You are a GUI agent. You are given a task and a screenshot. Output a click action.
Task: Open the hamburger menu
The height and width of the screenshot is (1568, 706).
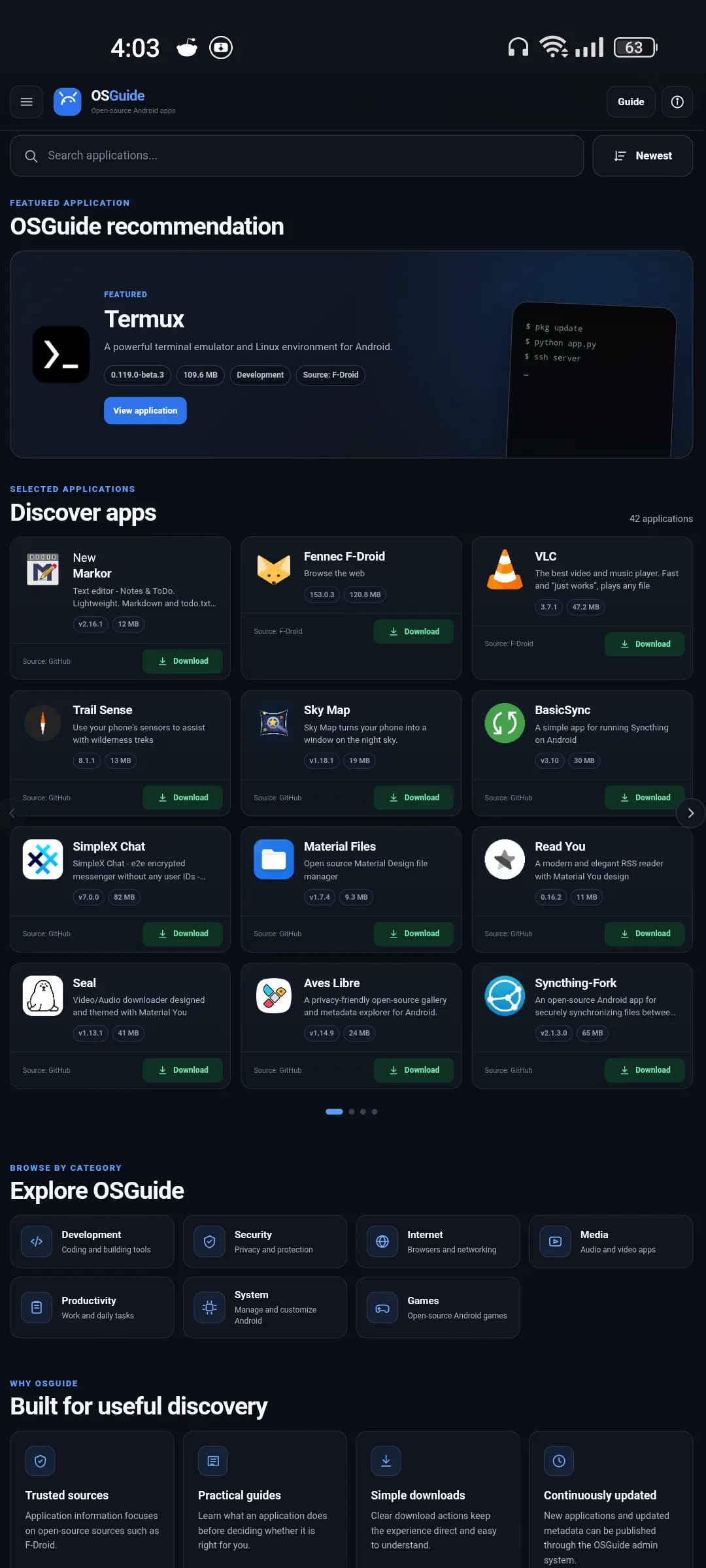tap(27, 102)
